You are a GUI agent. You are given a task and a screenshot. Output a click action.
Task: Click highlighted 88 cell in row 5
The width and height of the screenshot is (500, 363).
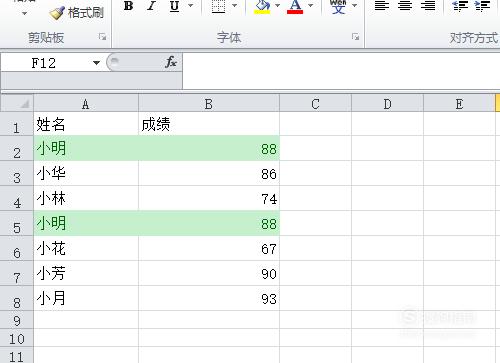pos(209,223)
